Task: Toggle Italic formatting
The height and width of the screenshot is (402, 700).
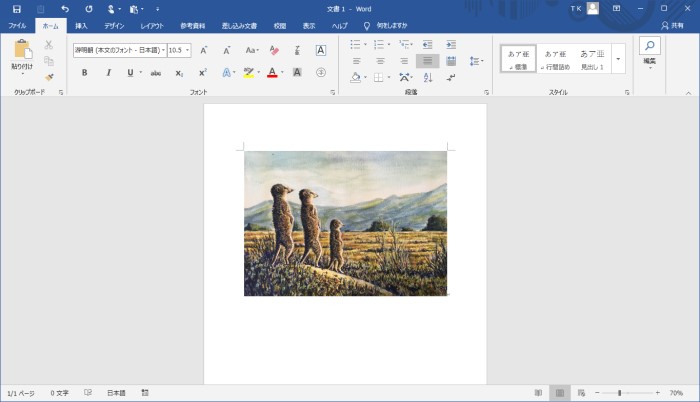Action: (x=107, y=72)
